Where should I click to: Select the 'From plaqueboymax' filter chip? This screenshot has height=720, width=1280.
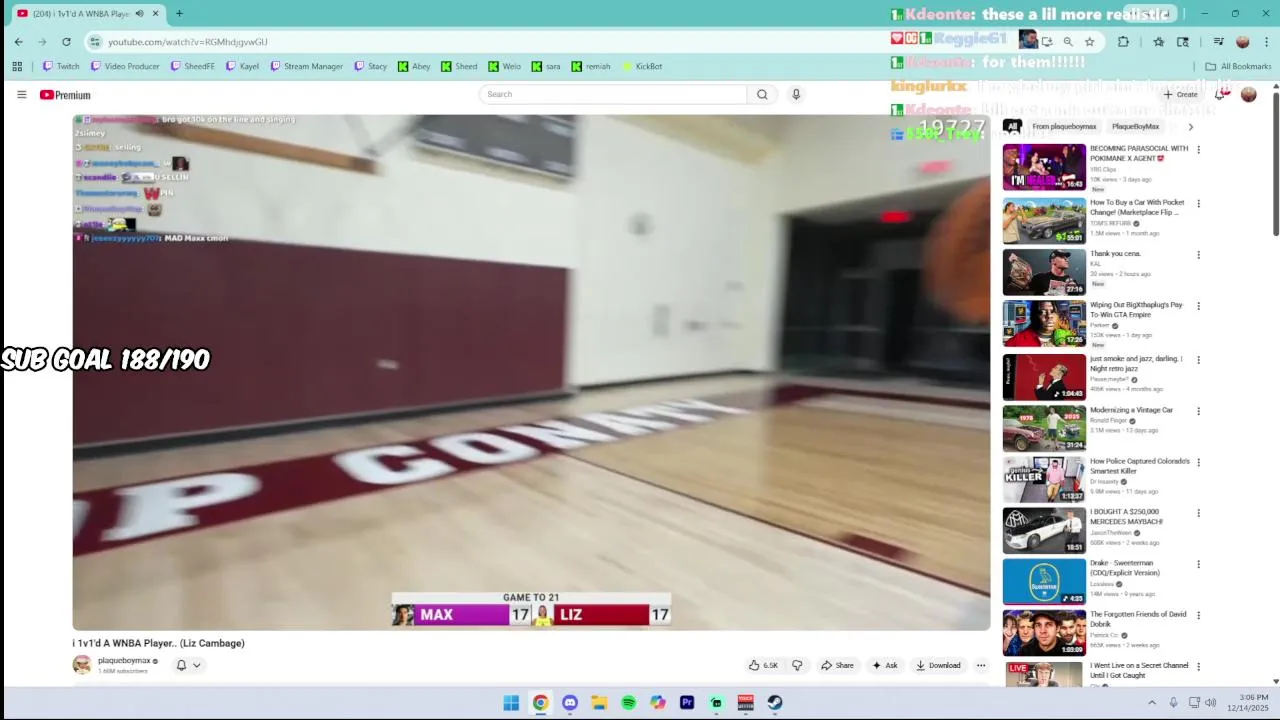pos(1064,127)
